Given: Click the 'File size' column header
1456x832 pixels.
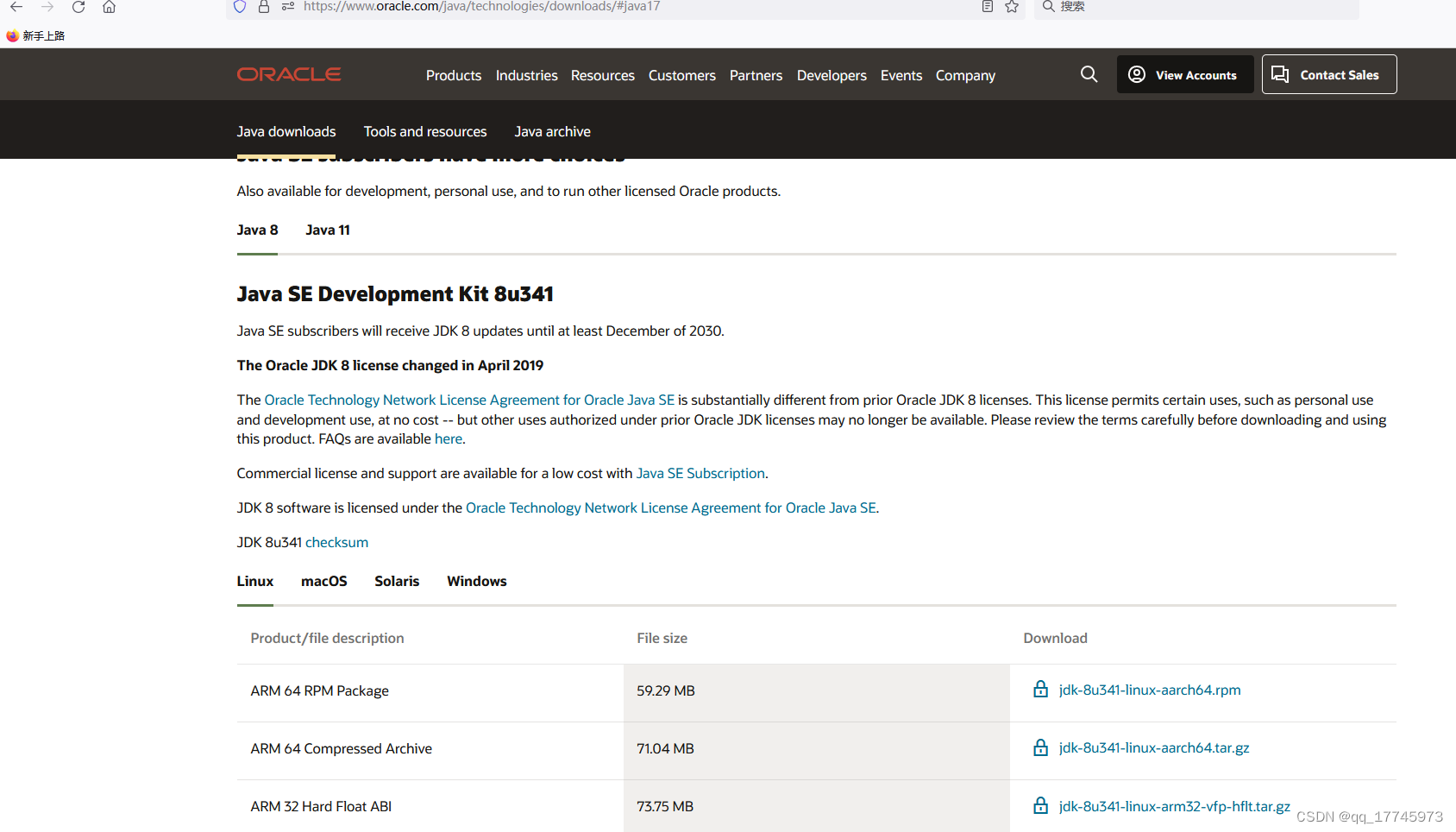Looking at the screenshot, I should [662, 638].
